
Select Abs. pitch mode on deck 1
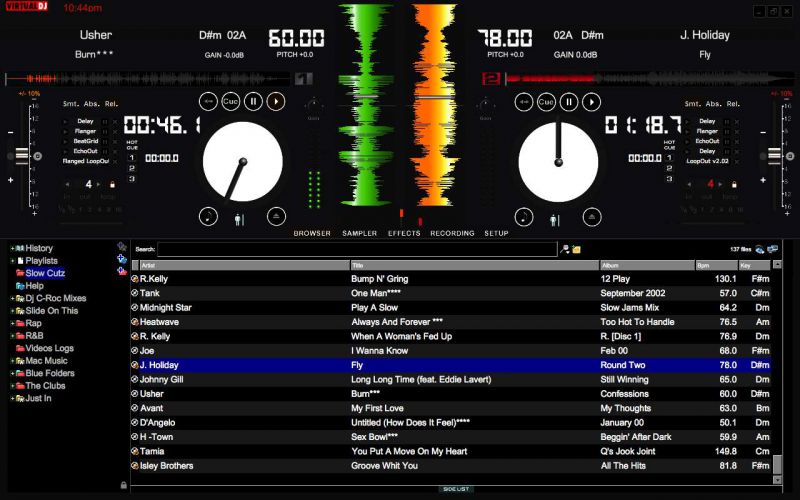coord(91,104)
